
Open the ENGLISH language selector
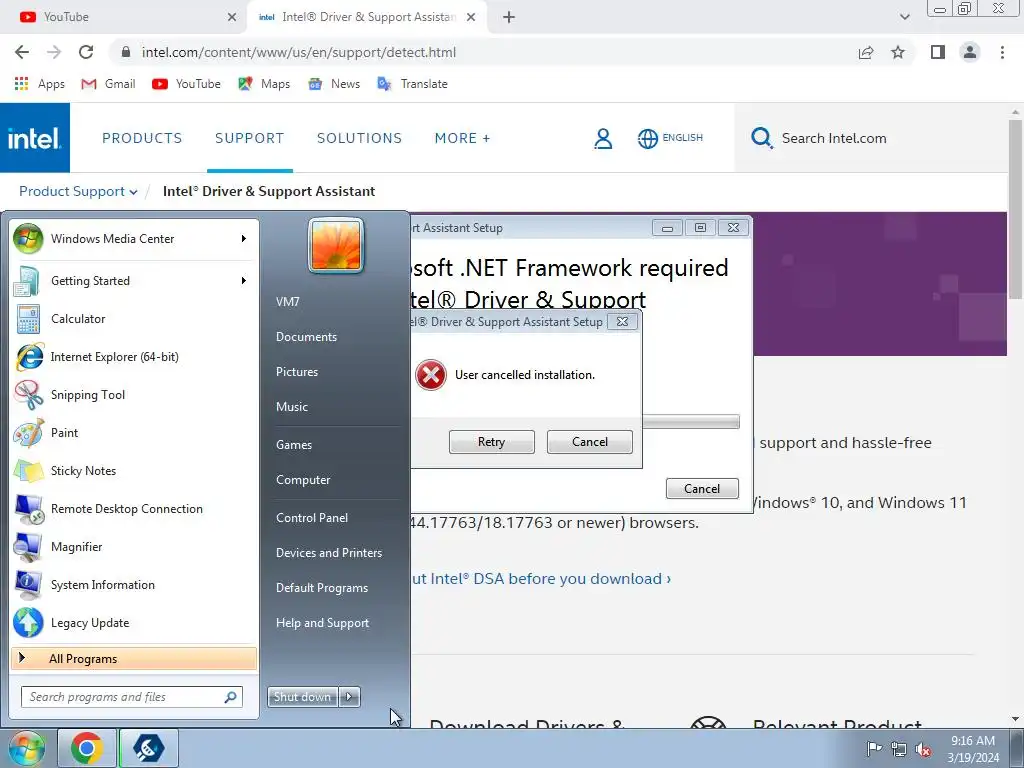[x=671, y=138]
